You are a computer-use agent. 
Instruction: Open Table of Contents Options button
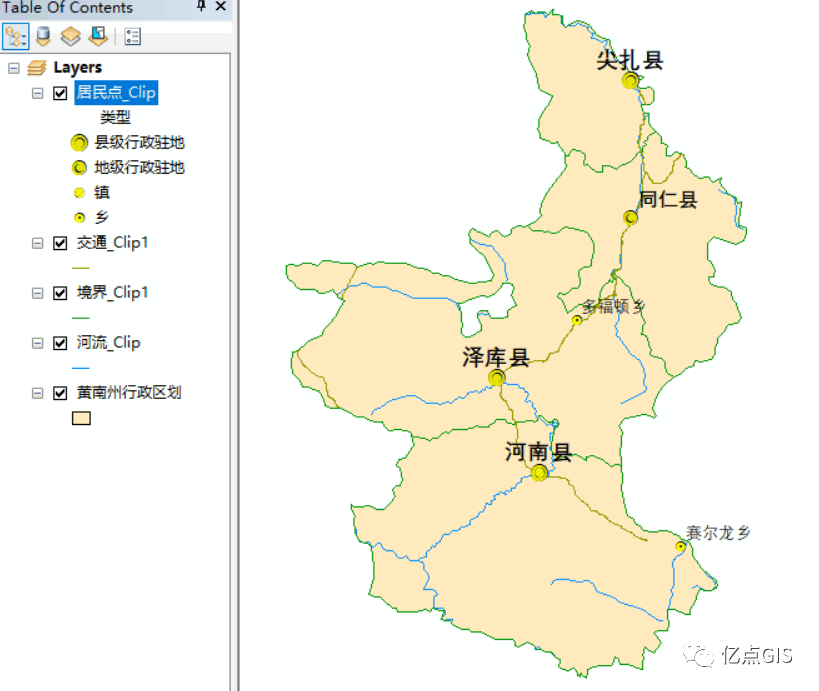tap(133, 37)
